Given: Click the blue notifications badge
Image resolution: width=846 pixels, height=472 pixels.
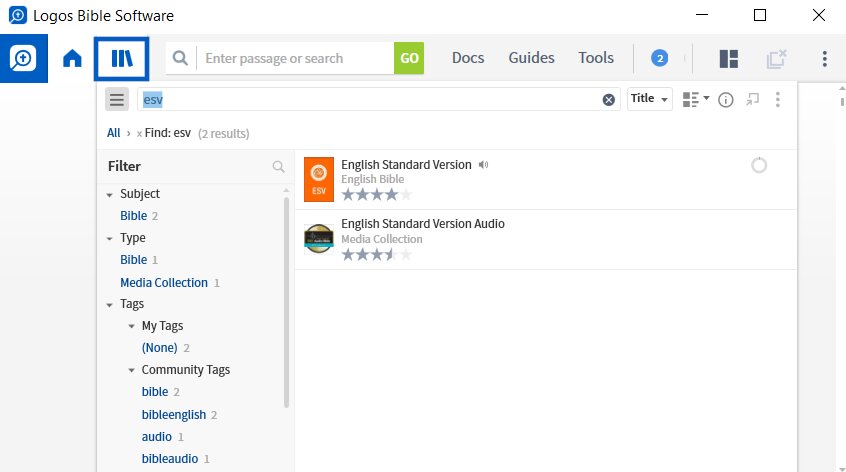Looking at the screenshot, I should click(x=659, y=58).
